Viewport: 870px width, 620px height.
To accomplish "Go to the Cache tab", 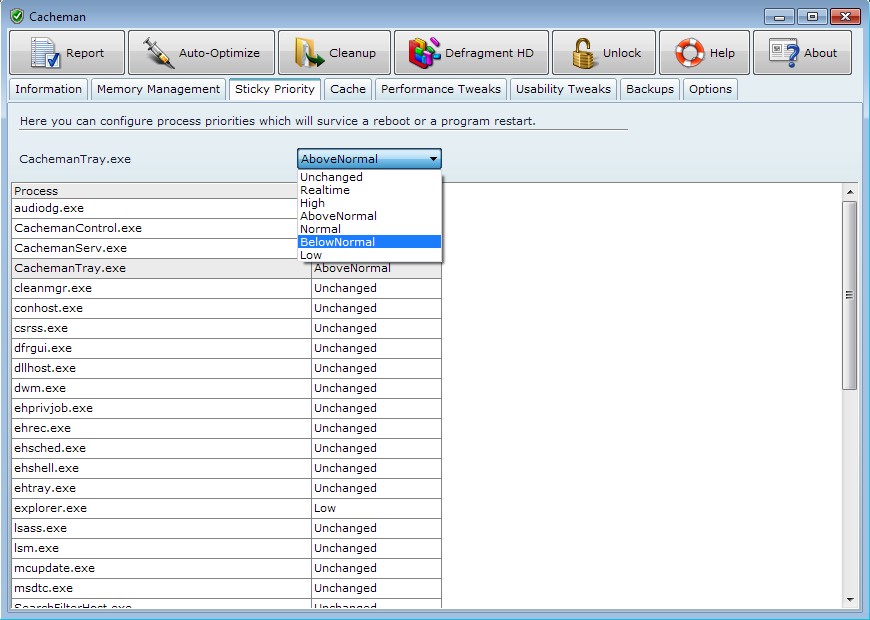I will point(348,89).
